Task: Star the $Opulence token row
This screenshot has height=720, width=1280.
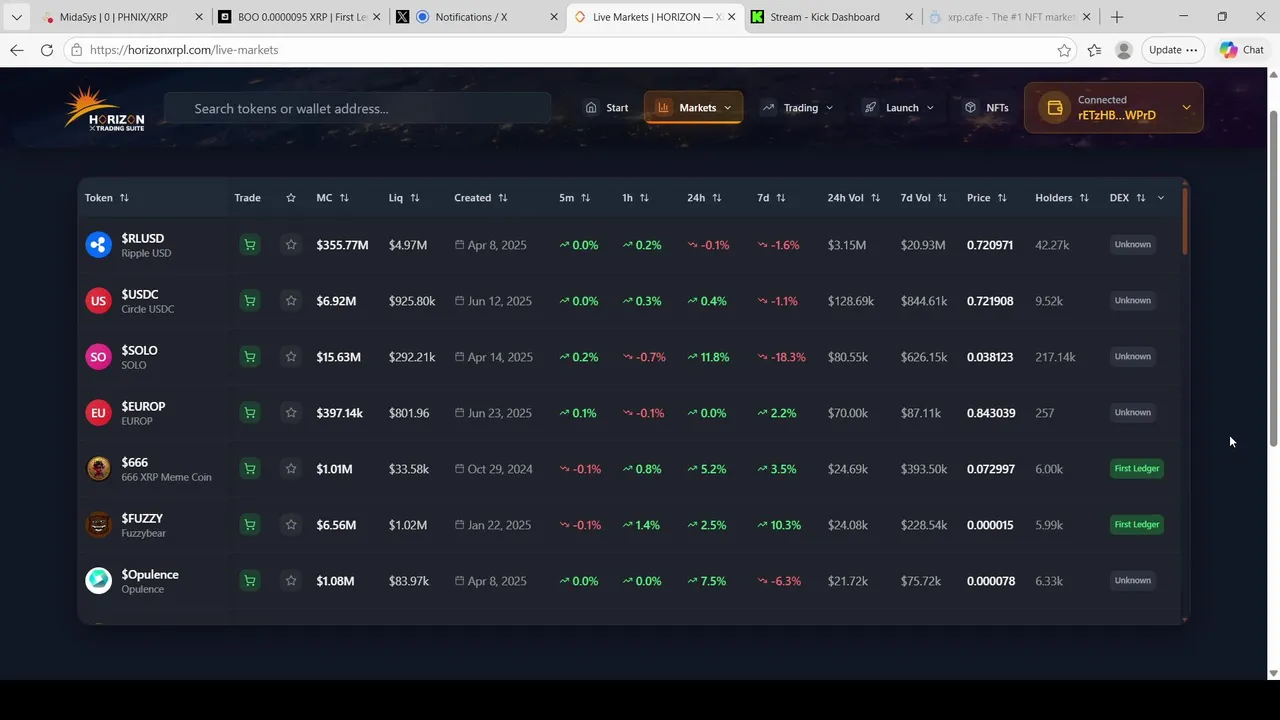Action: [x=290, y=581]
